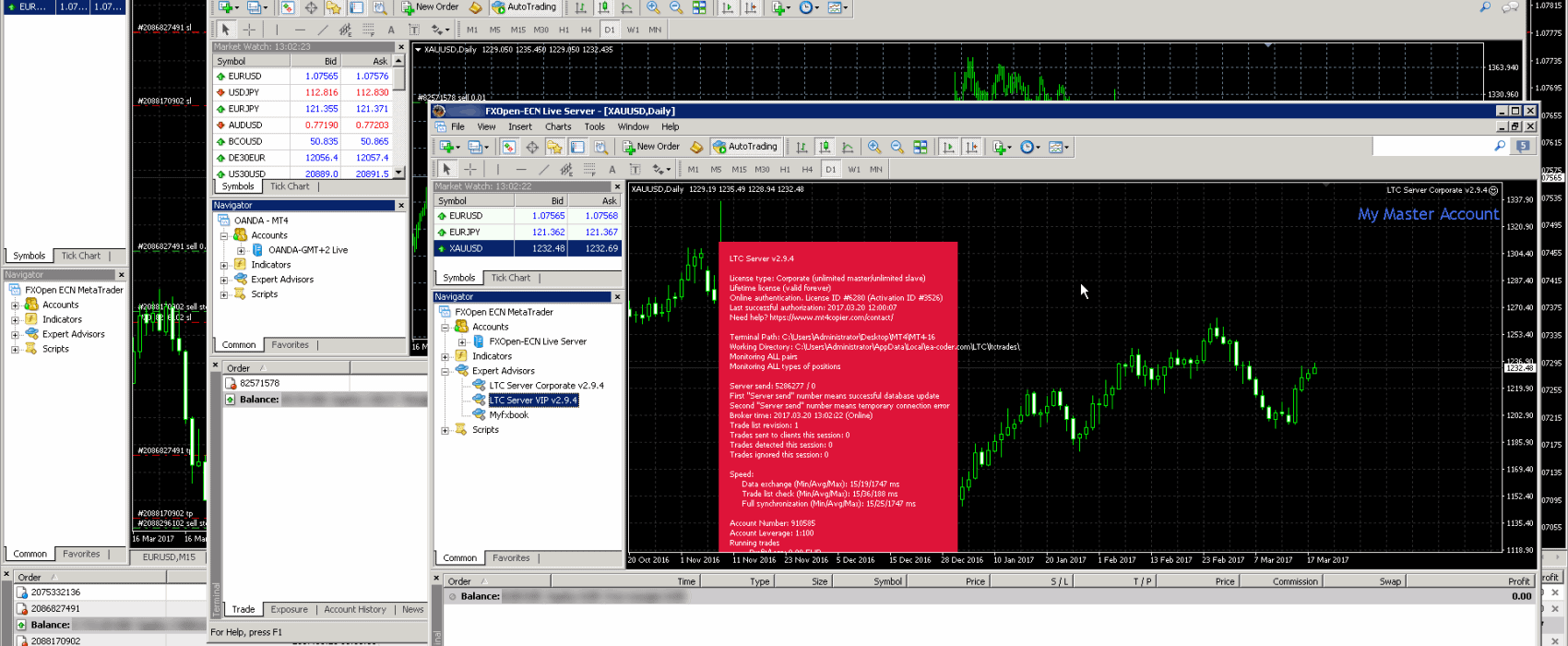Open Arrows dropdown in FXOpen-ECN Live Server window
Image resolution: width=1568 pixels, height=646 pixels.
point(660,169)
